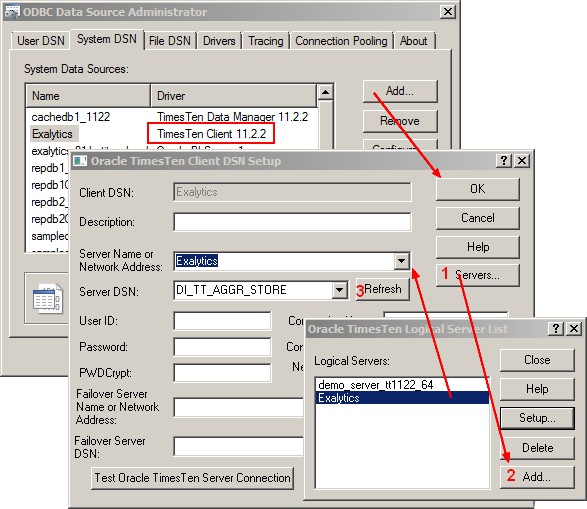587x509 pixels.
Task: Click the Server Name combo box text Exalytics
Action: [x=197, y=261]
